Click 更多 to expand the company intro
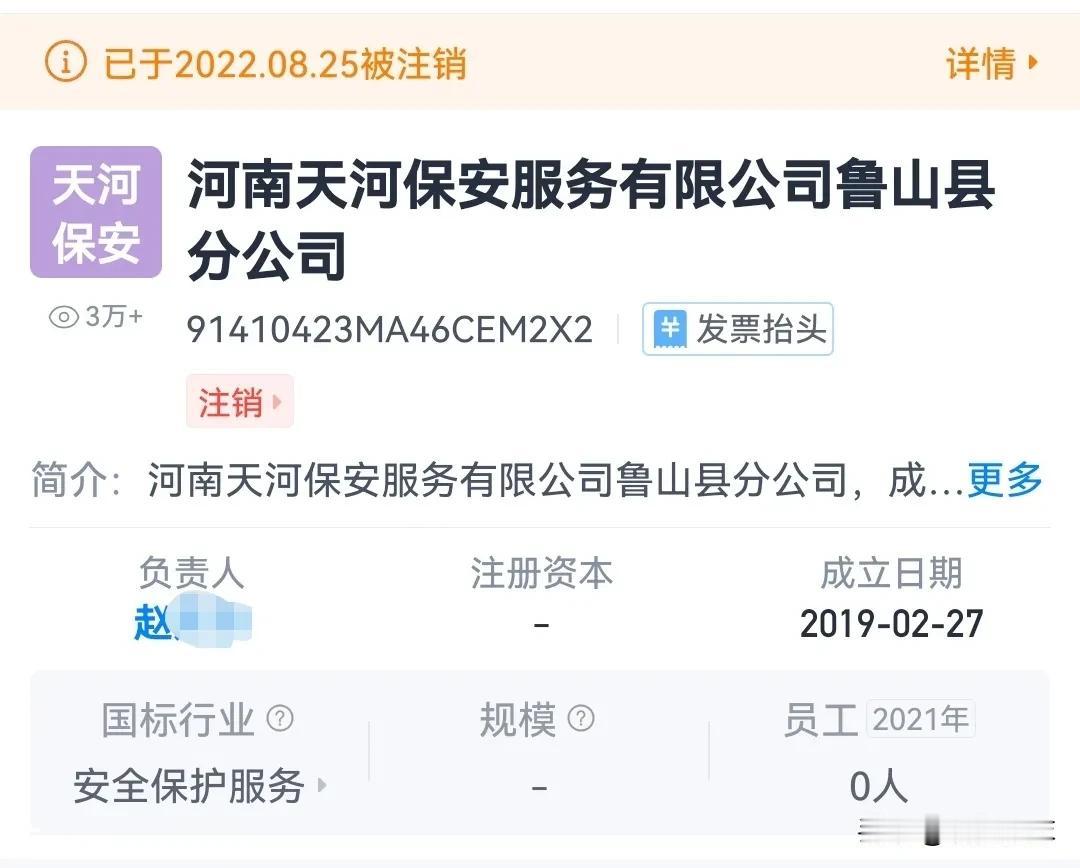This screenshot has width=1080, height=868. click(1005, 479)
